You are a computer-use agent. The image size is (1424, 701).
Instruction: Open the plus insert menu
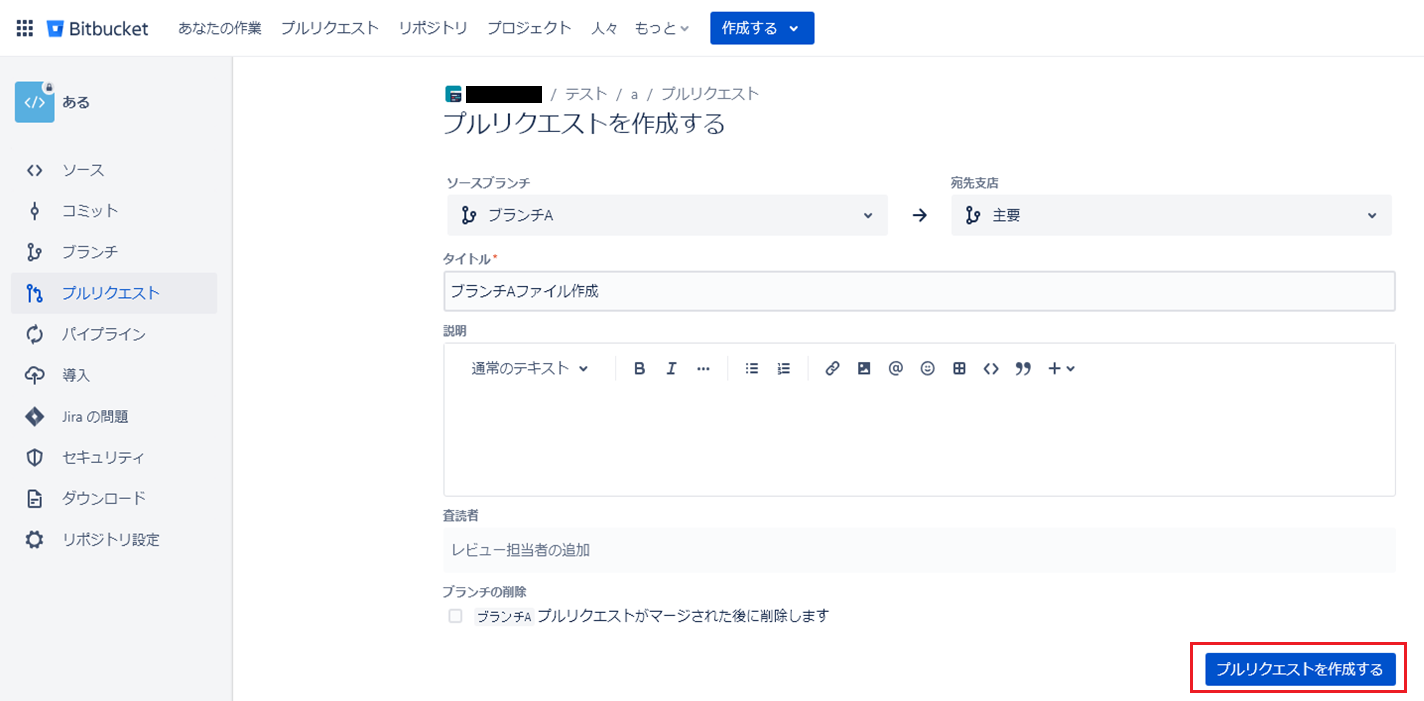click(x=1061, y=368)
